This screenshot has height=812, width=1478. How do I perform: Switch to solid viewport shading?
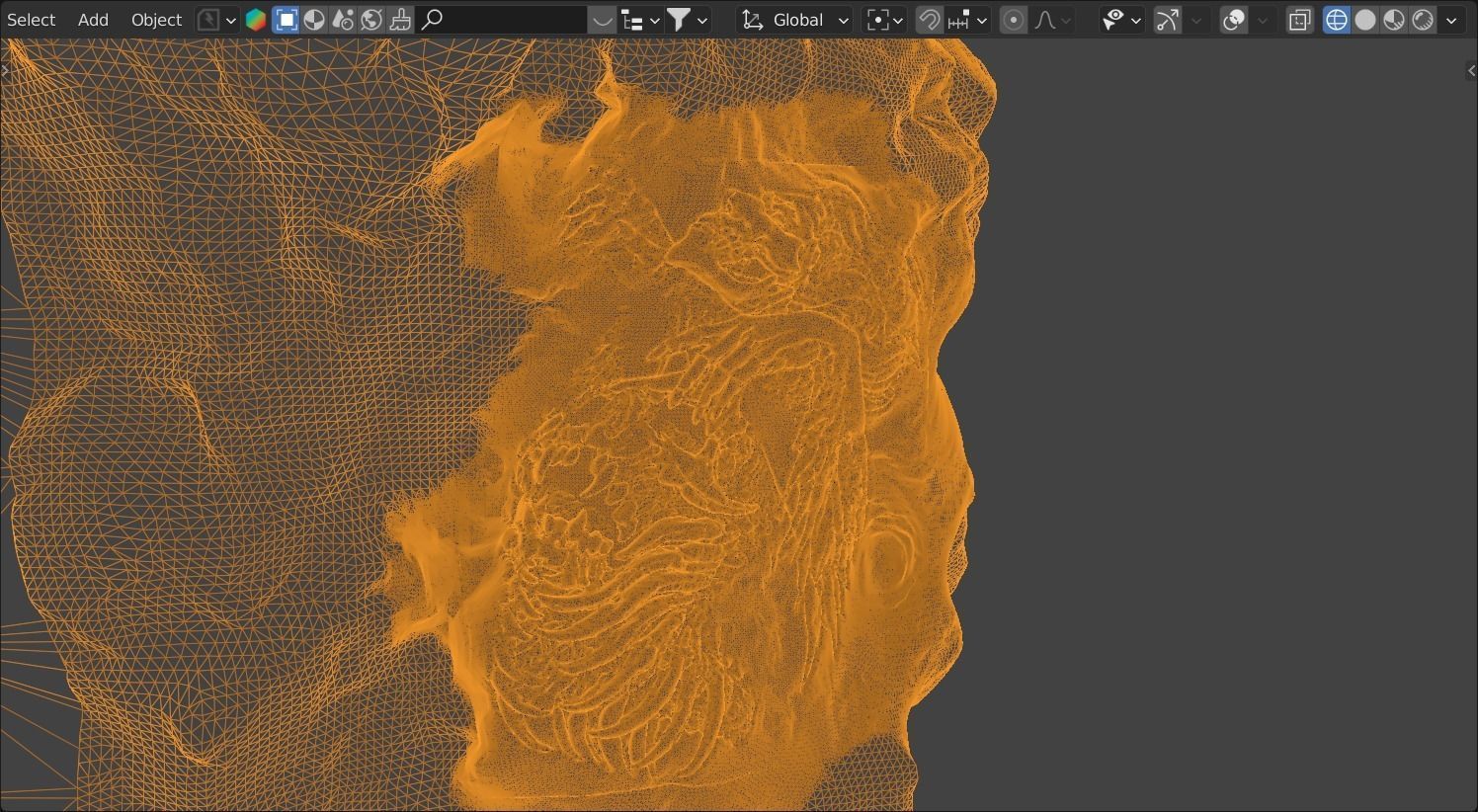point(1365,20)
